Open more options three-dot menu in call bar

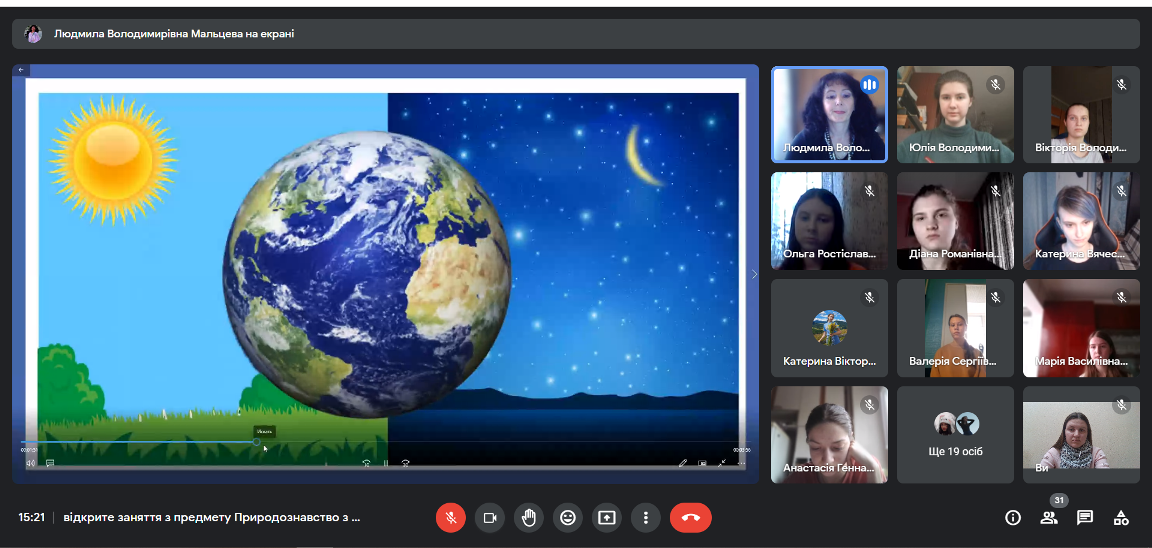click(x=646, y=518)
